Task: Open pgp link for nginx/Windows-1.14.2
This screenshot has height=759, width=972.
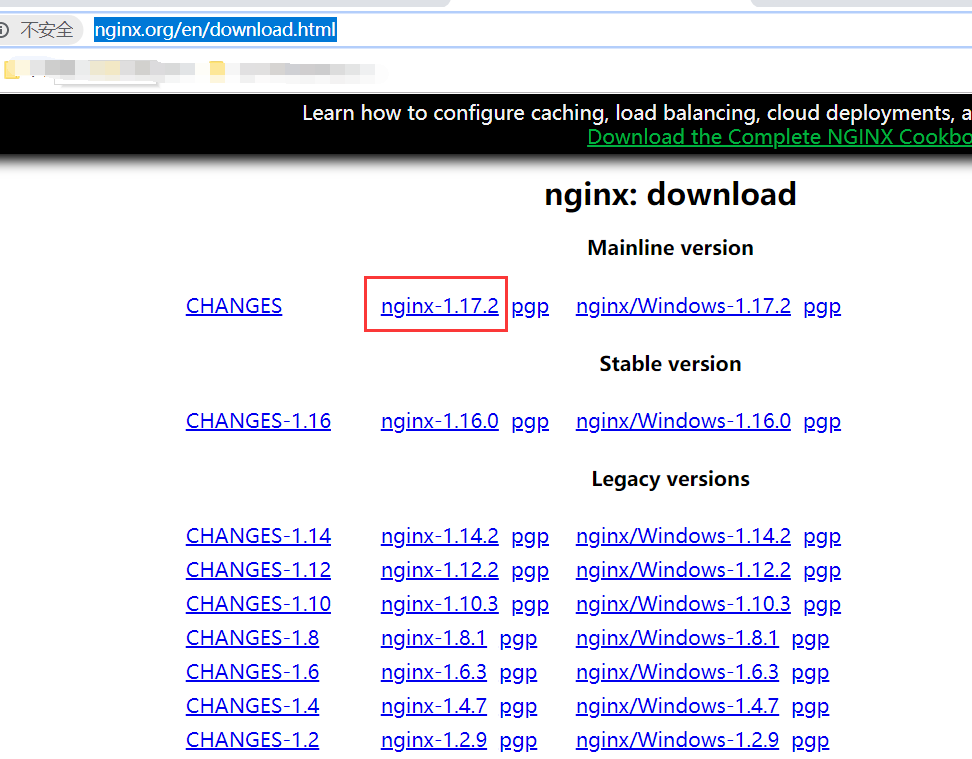Action: (x=822, y=538)
